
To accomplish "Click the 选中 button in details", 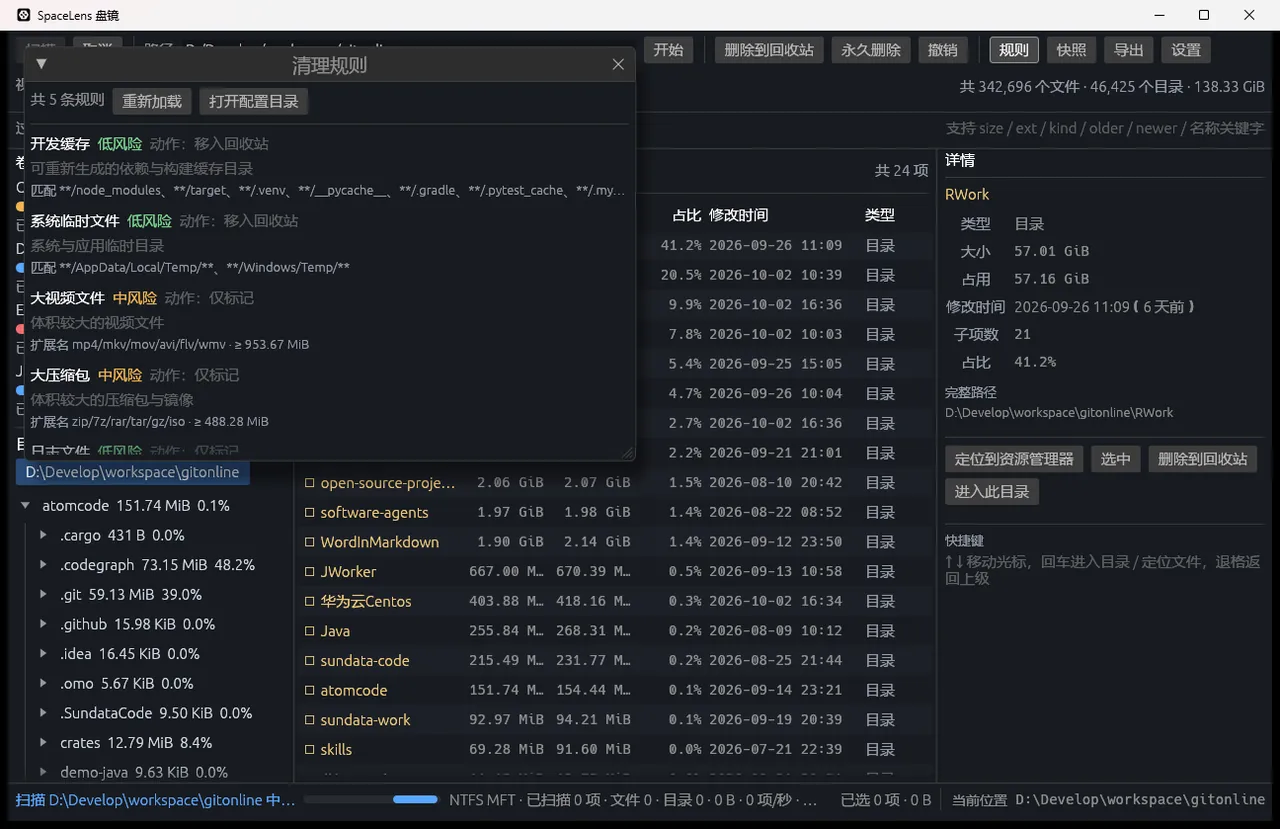I will [1116, 459].
